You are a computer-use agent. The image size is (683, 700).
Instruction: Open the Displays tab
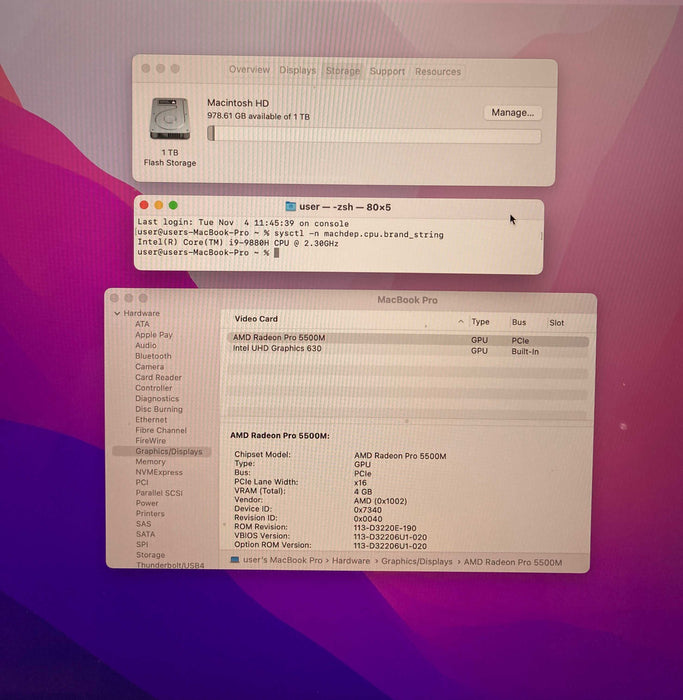pyautogui.click(x=297, y=71)
